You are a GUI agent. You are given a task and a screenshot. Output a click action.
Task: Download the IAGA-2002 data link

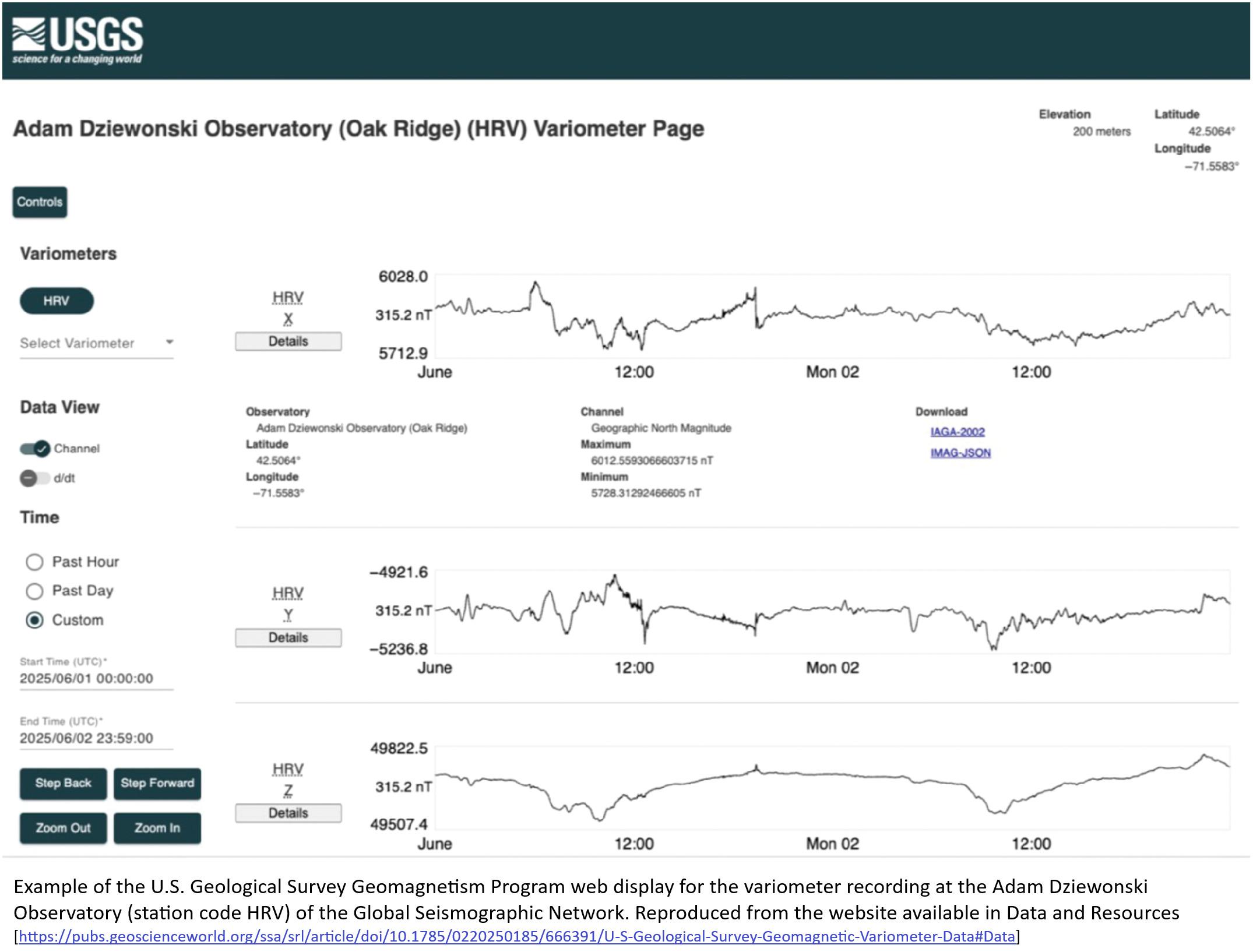coord(958,432)
